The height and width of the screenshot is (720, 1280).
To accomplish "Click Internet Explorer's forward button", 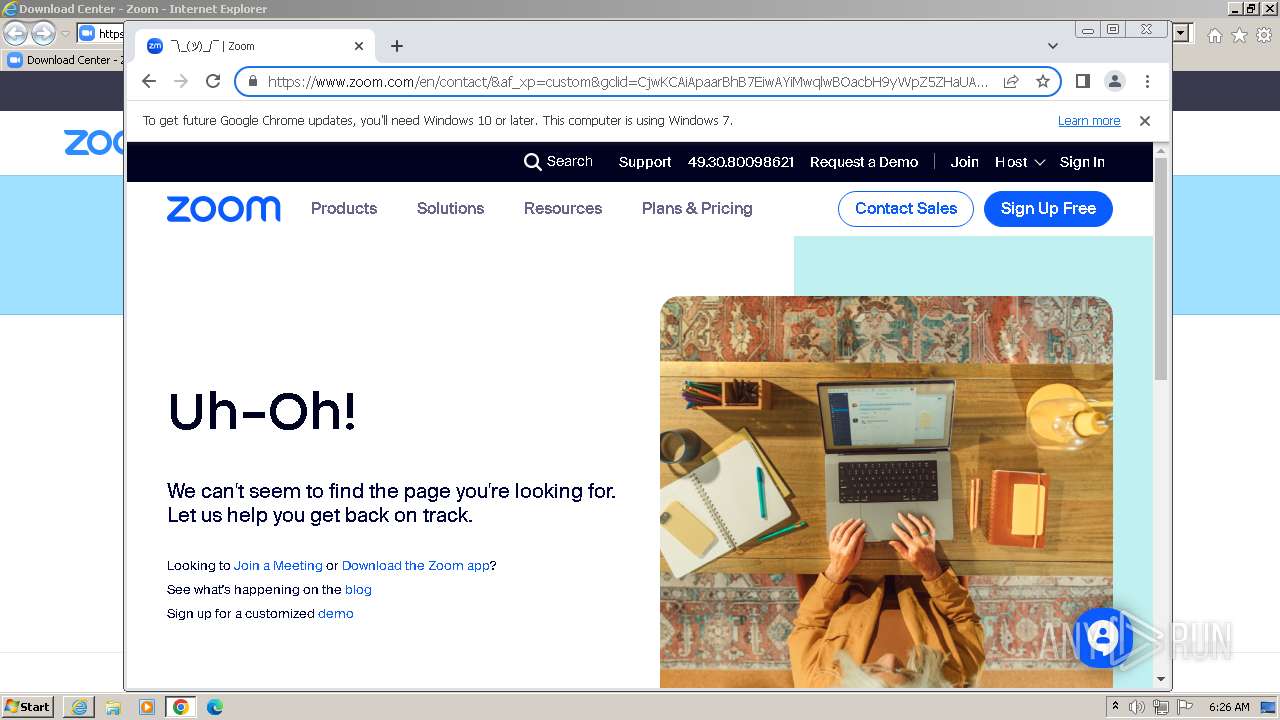I will coord(43,33).
